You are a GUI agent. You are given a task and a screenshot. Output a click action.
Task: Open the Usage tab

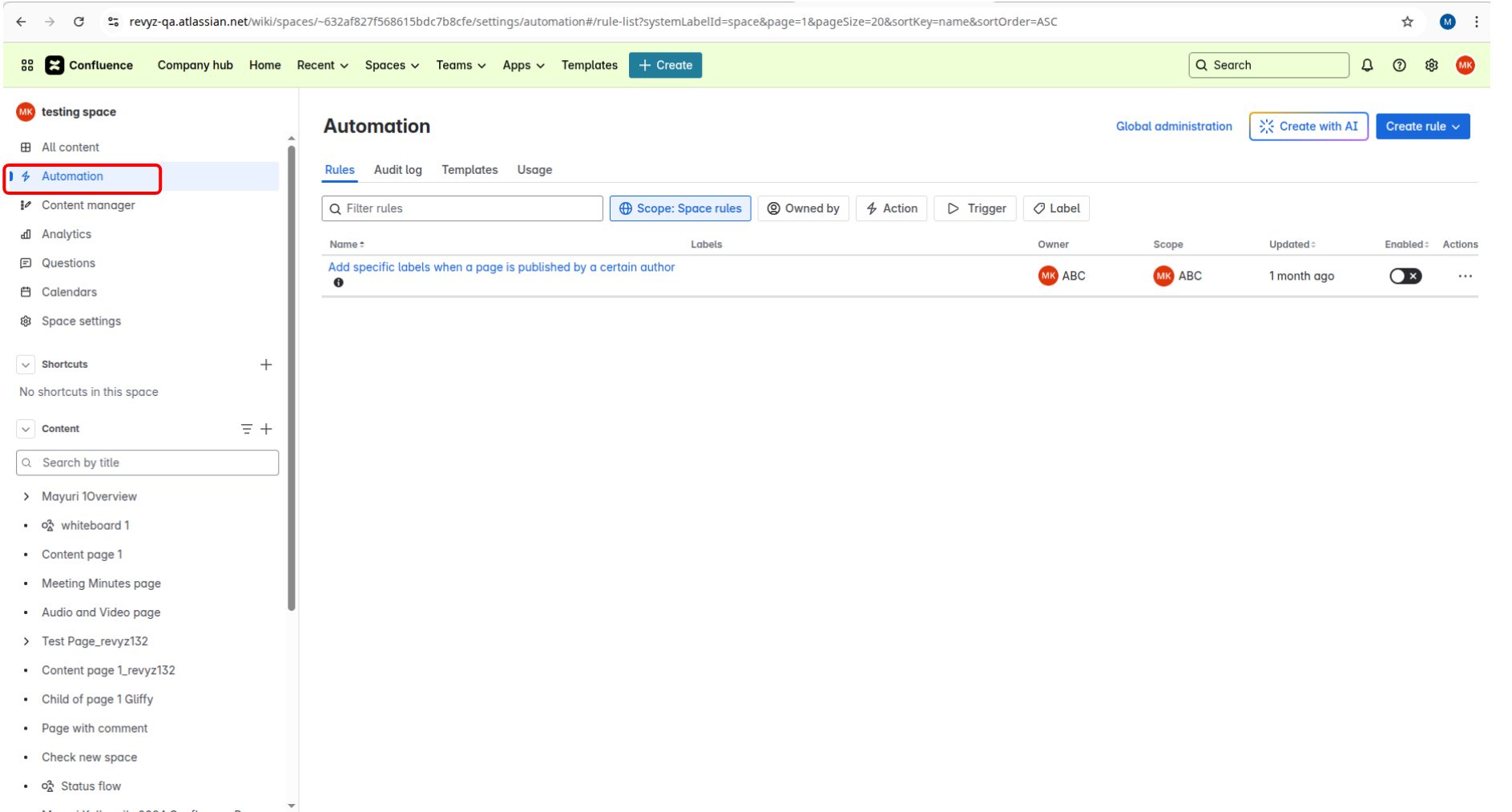[x=534, y=170]
